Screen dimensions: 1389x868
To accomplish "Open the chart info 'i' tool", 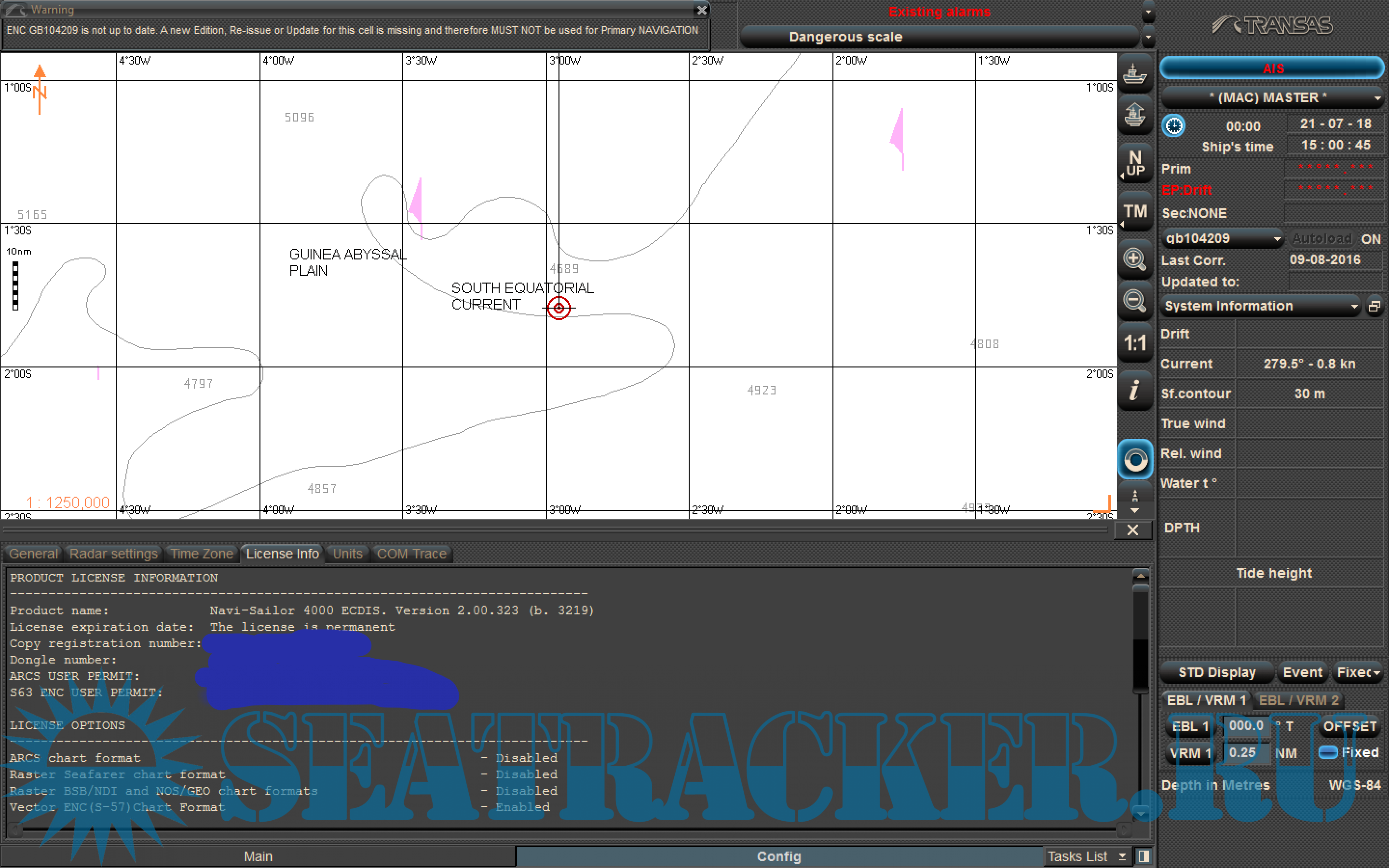I will coord(1134,391).
